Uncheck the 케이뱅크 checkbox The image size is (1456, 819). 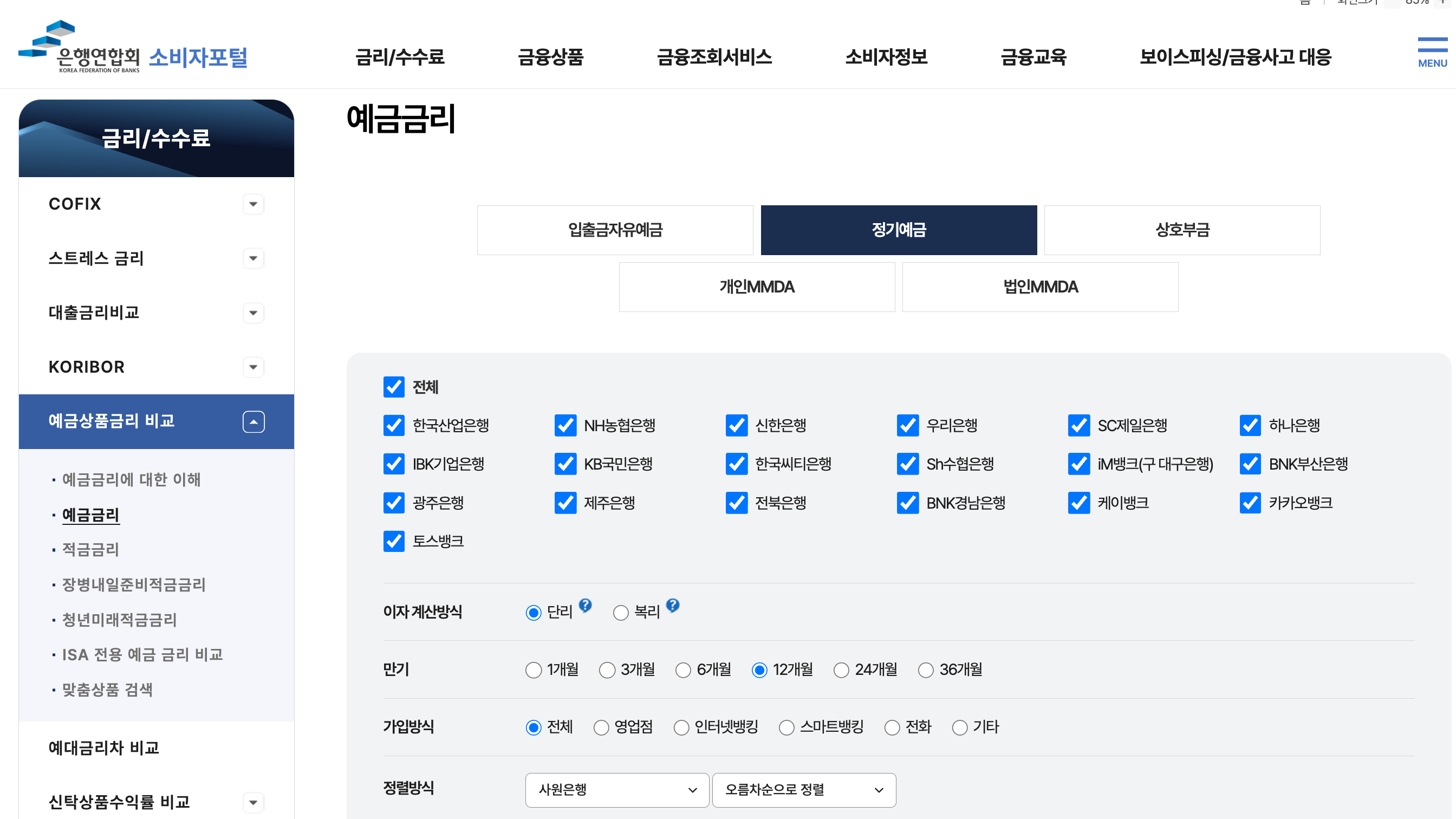point(1079,503)
